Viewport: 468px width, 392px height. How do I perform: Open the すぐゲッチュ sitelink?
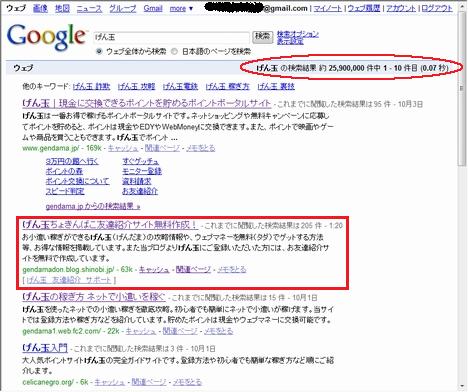click(140, 162)
